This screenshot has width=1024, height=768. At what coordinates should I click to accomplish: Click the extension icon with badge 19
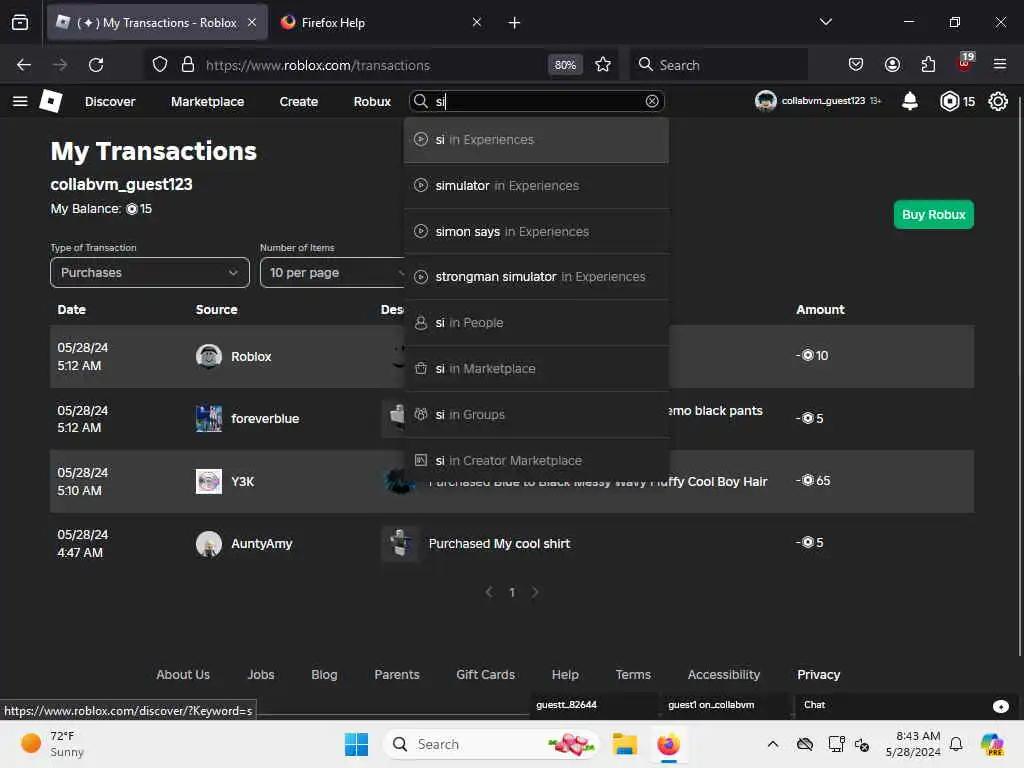(965, 63)
